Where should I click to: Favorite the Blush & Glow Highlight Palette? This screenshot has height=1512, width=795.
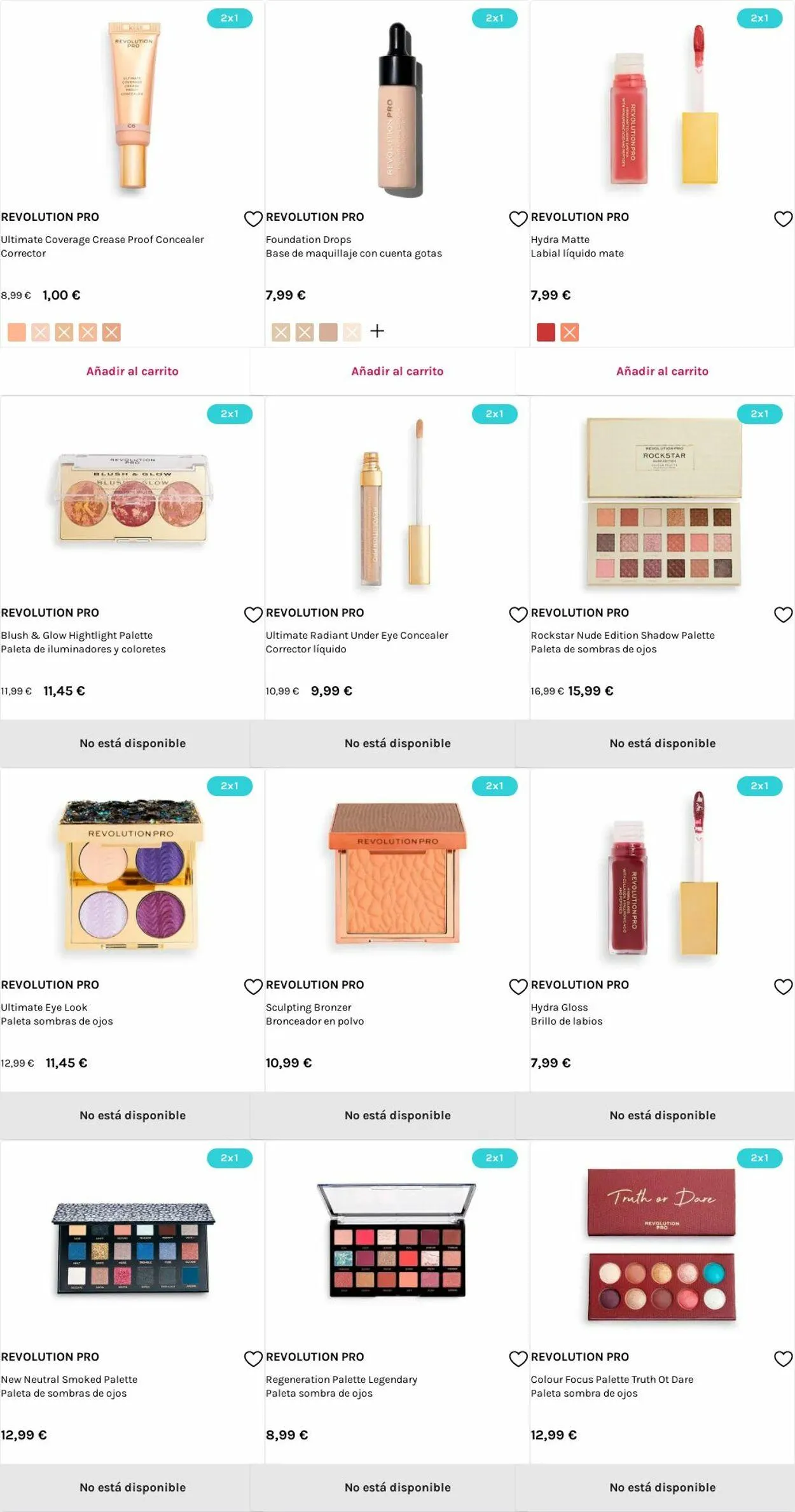point(253,615)
